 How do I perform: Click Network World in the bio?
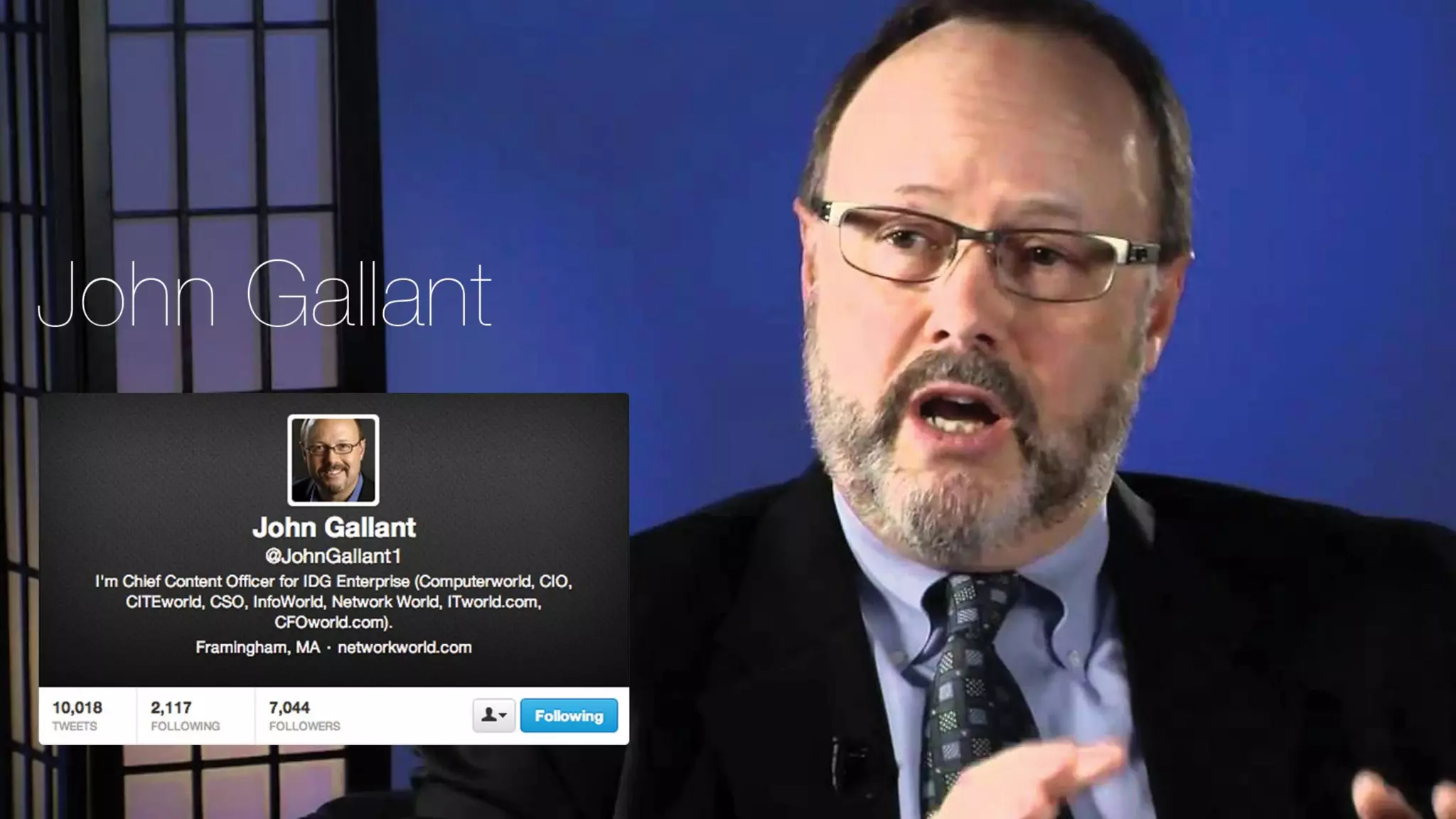[x=385, y=602]
